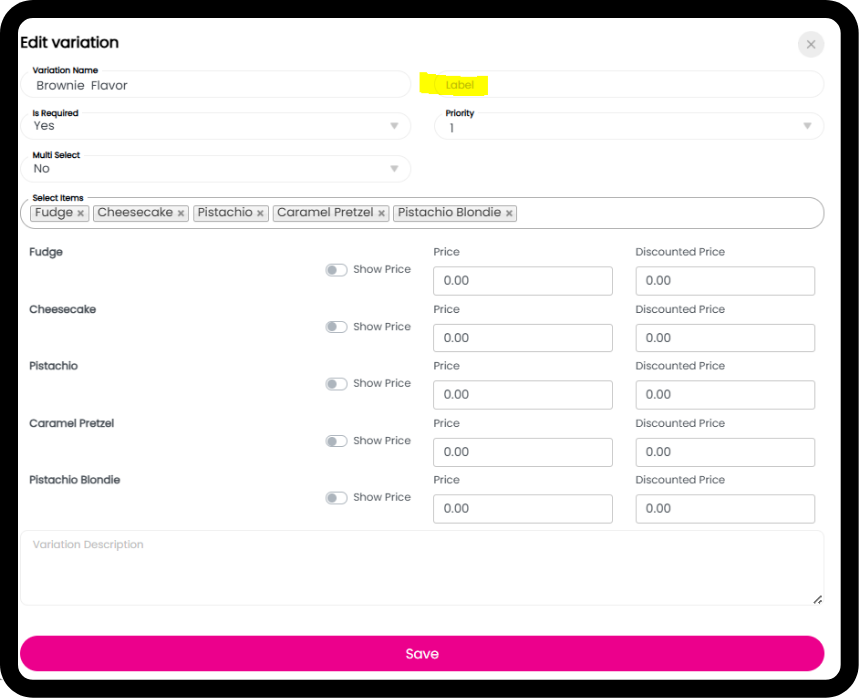Image resolution: width=859 pixels, height=698 pixels.
Task: Remove the Pistachio Blondie tag
Action: pos(509,213)
